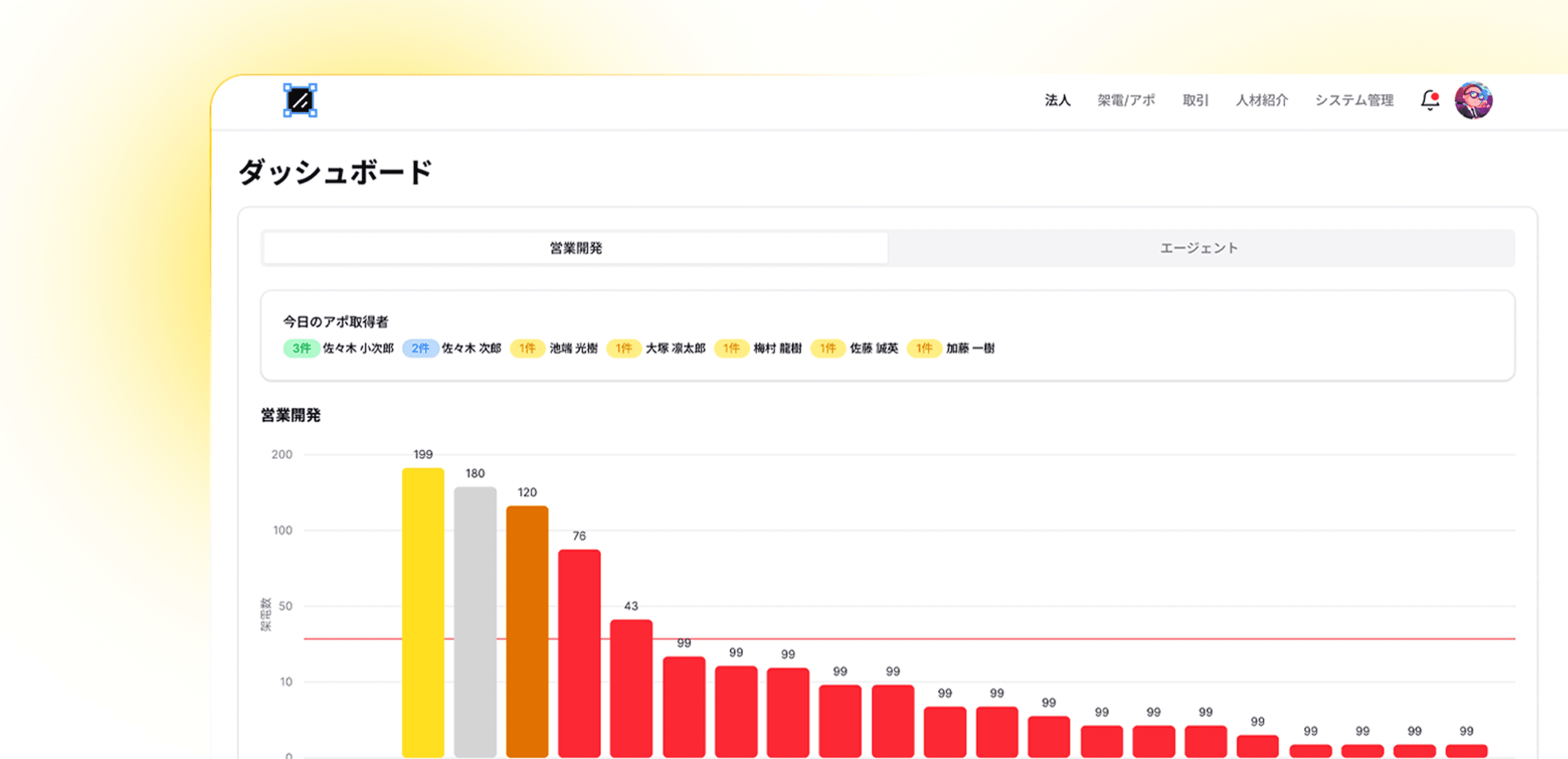Open the 法人 menu

click(1057, 100)
